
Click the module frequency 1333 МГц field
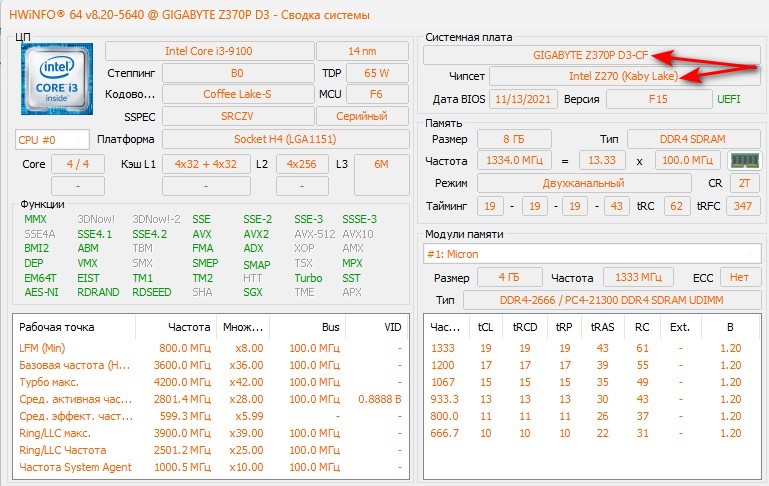coord(639,278)
